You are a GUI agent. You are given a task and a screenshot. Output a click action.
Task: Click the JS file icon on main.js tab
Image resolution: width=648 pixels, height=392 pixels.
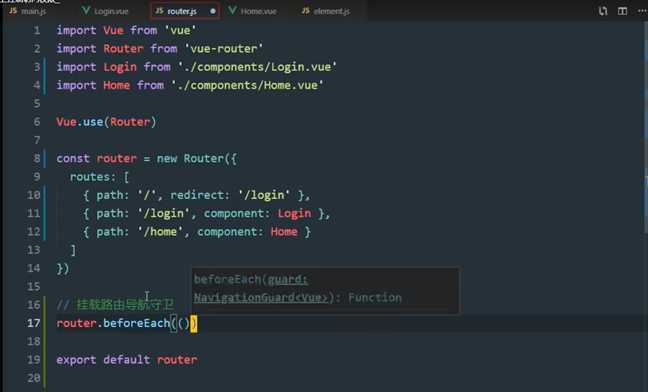point(13,11)
